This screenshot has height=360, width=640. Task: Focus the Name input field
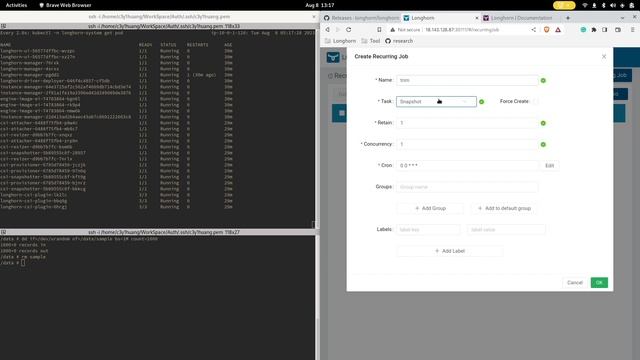[x=467, y=80]
